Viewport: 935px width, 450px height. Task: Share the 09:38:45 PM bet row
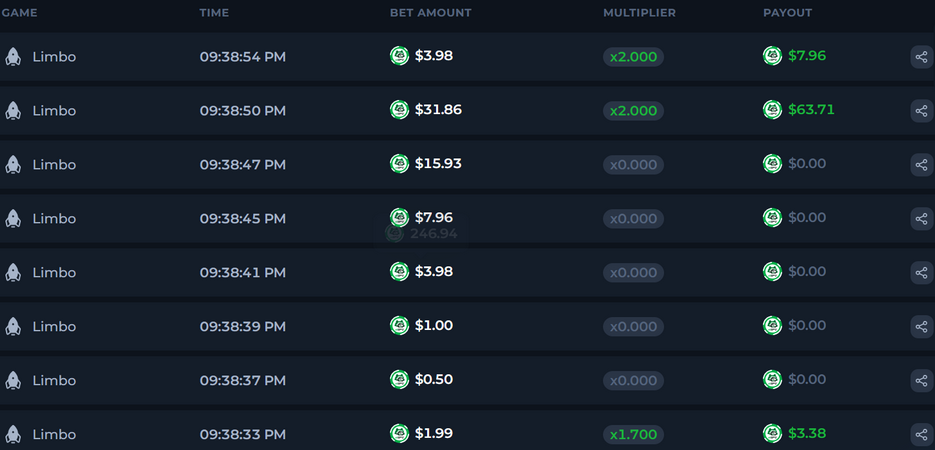[x=921, y=219]
